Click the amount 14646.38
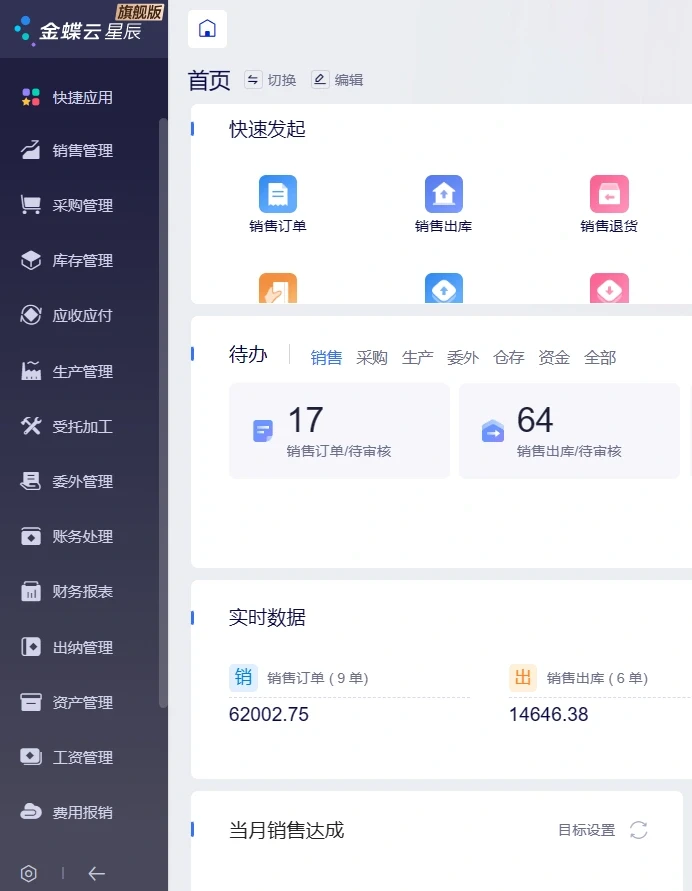Screen dimensions: 692x891 tap(548, 714)
